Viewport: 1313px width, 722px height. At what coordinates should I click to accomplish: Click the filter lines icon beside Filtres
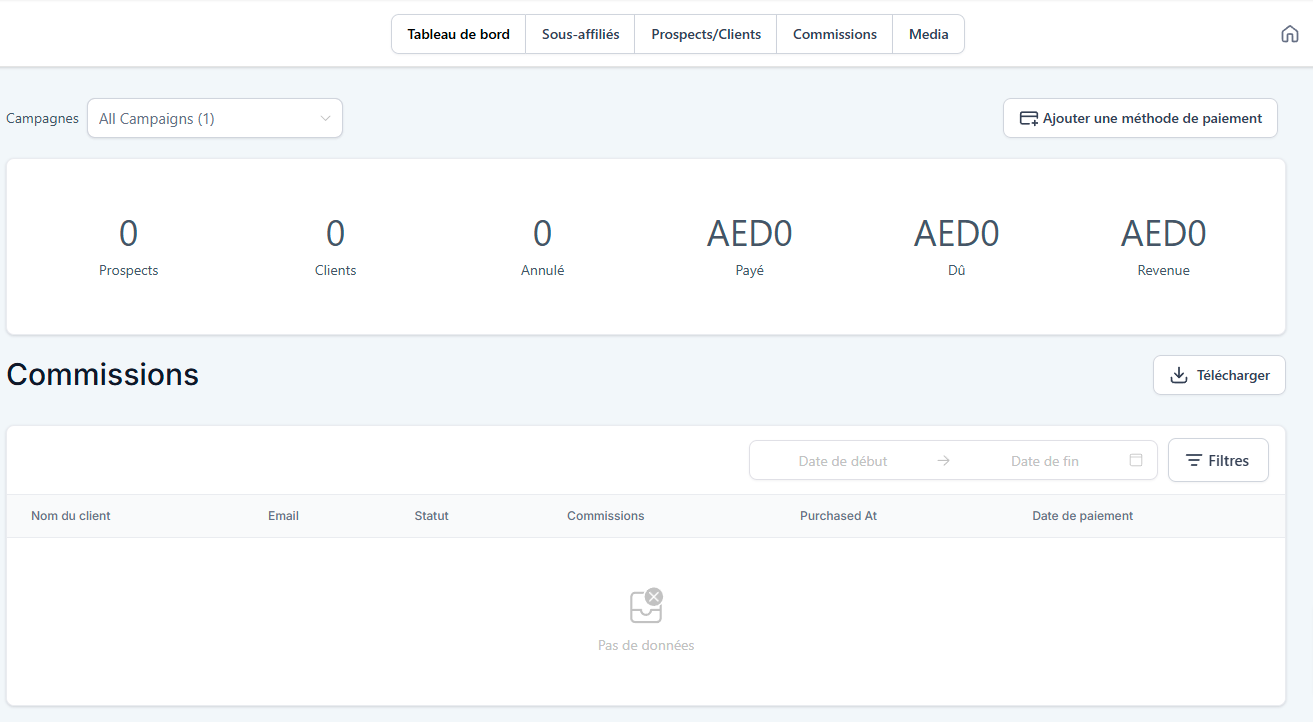[1193, 461]
